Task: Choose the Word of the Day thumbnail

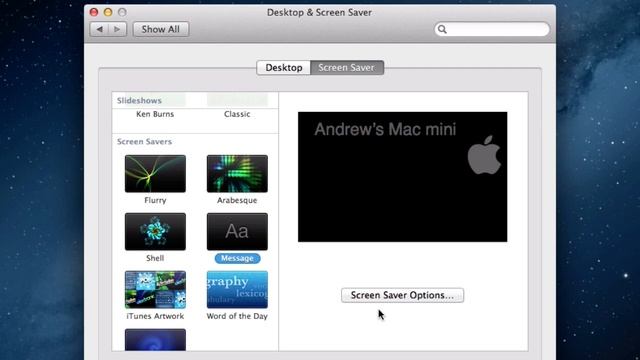Action: click(237, 289)
